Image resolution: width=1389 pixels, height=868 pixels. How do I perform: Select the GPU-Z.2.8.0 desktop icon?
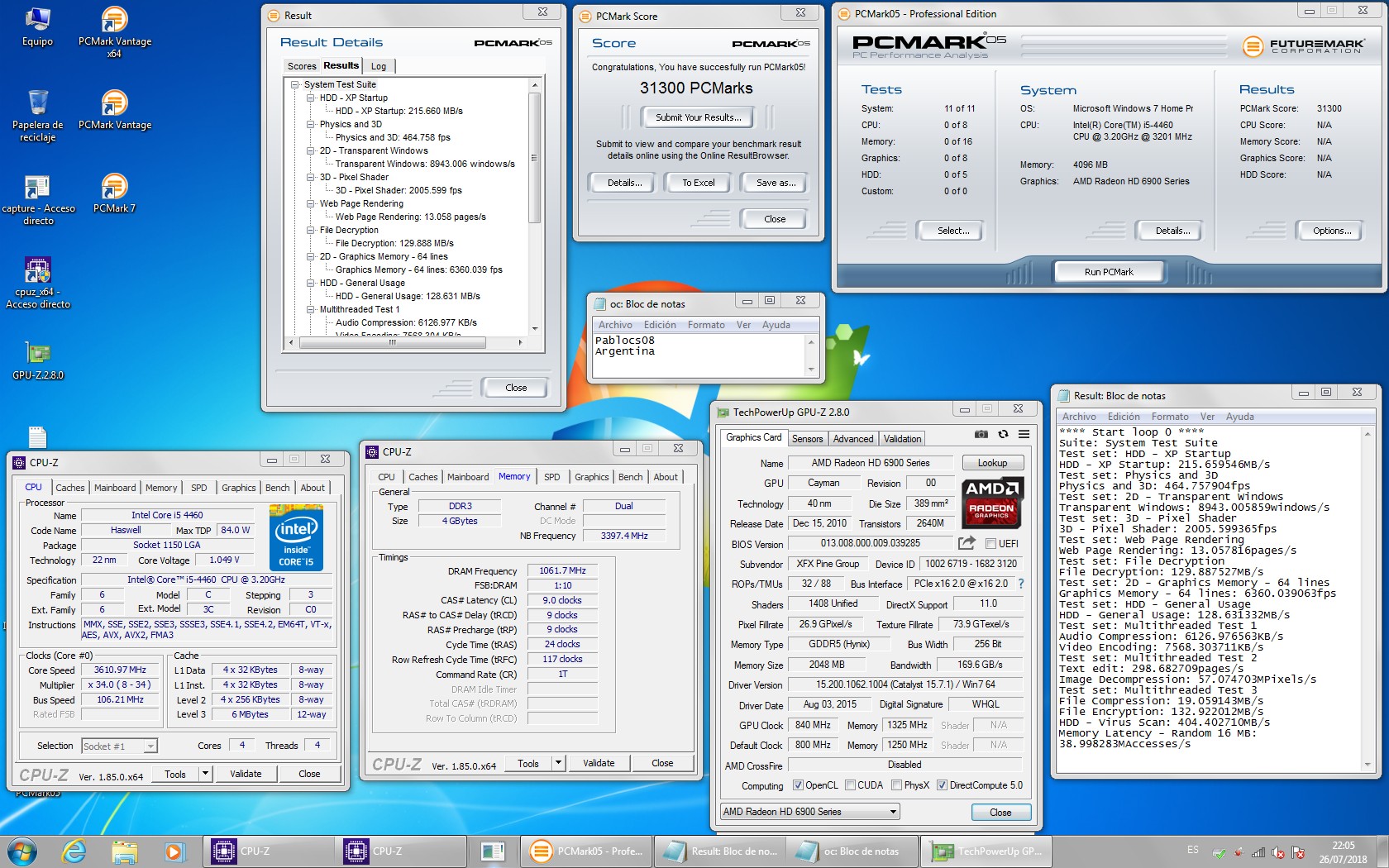pos(38,360)
